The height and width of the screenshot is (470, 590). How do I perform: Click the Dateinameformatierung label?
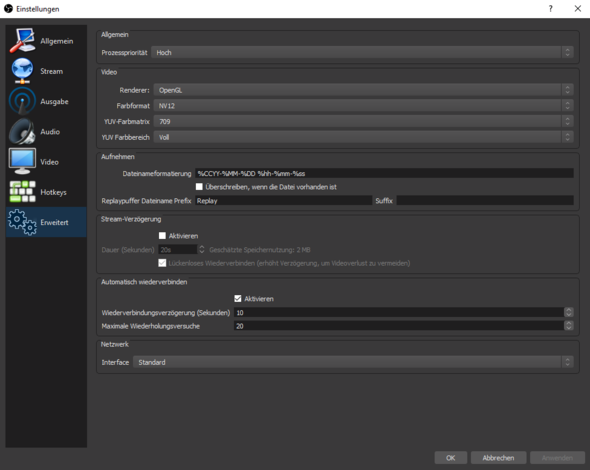tap(157, 173)
